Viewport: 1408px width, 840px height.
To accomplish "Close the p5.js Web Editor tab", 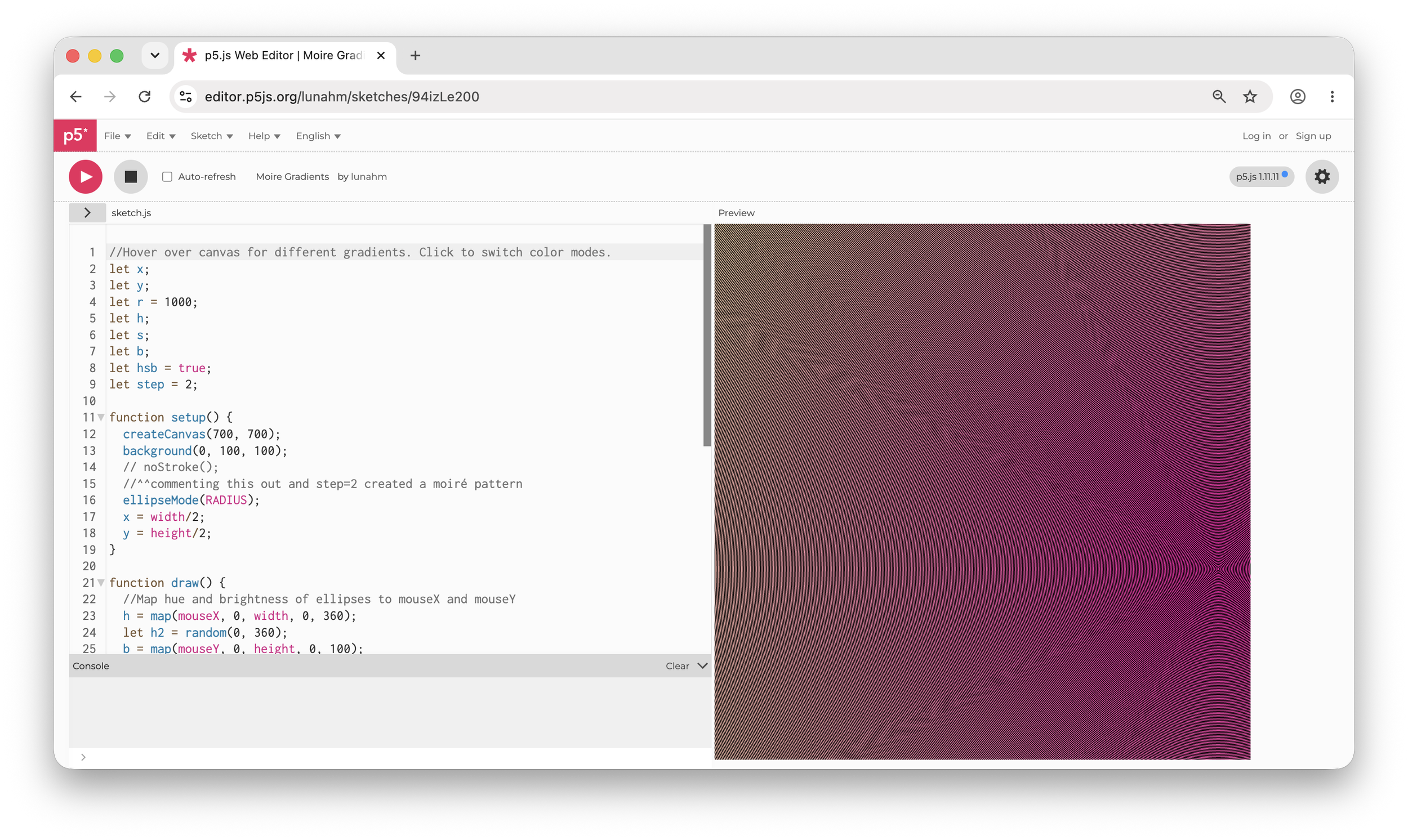I will point(381,56).
